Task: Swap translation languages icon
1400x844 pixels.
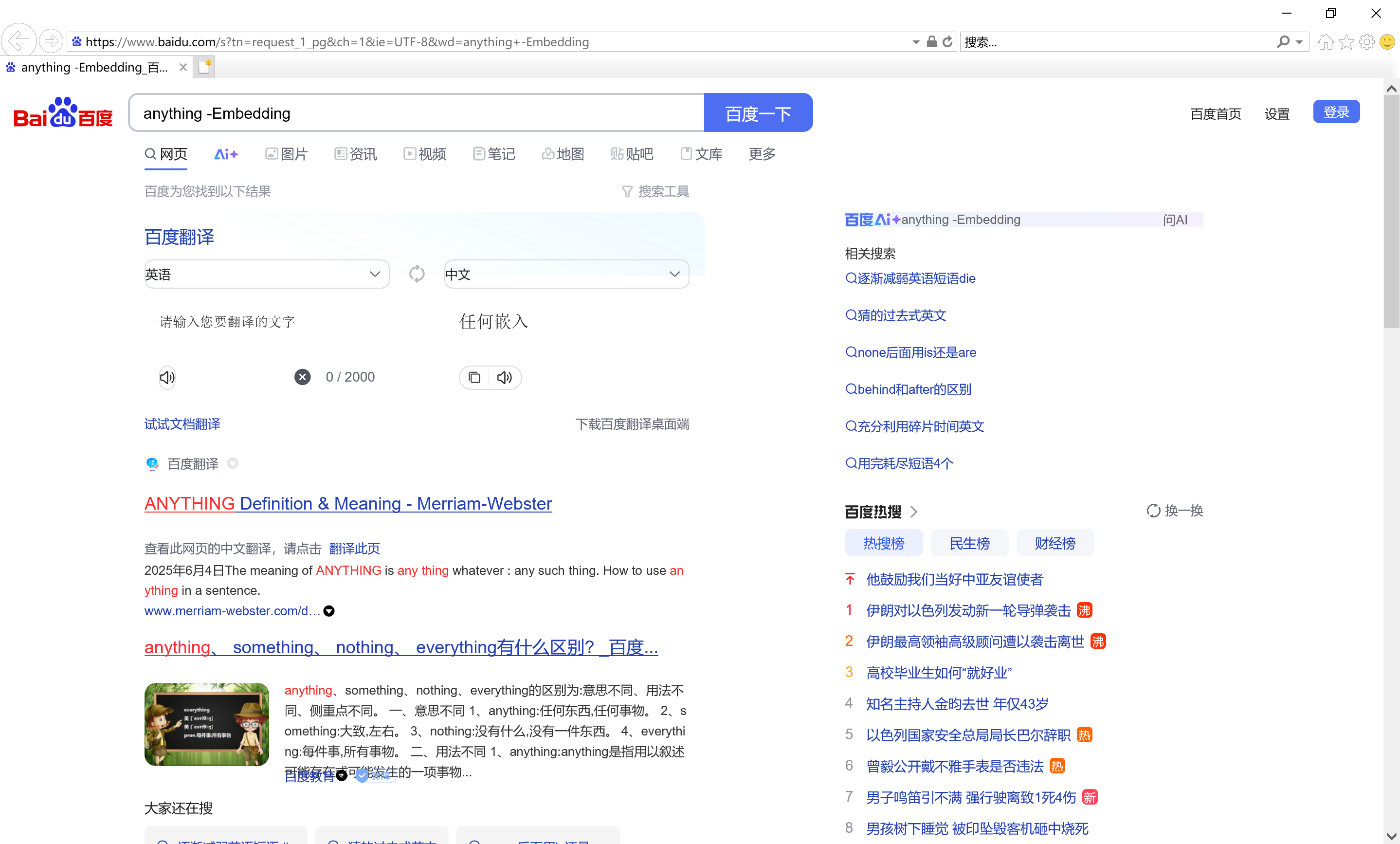Action: click(417, 274)
